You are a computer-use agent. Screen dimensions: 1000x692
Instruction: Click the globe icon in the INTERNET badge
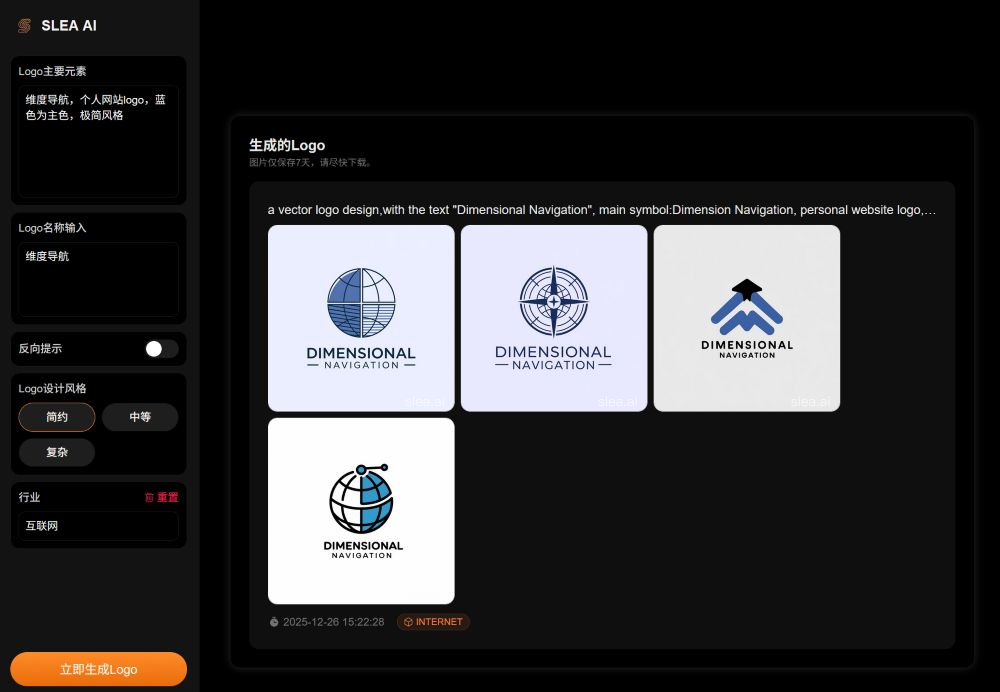[x=408, y=621]
